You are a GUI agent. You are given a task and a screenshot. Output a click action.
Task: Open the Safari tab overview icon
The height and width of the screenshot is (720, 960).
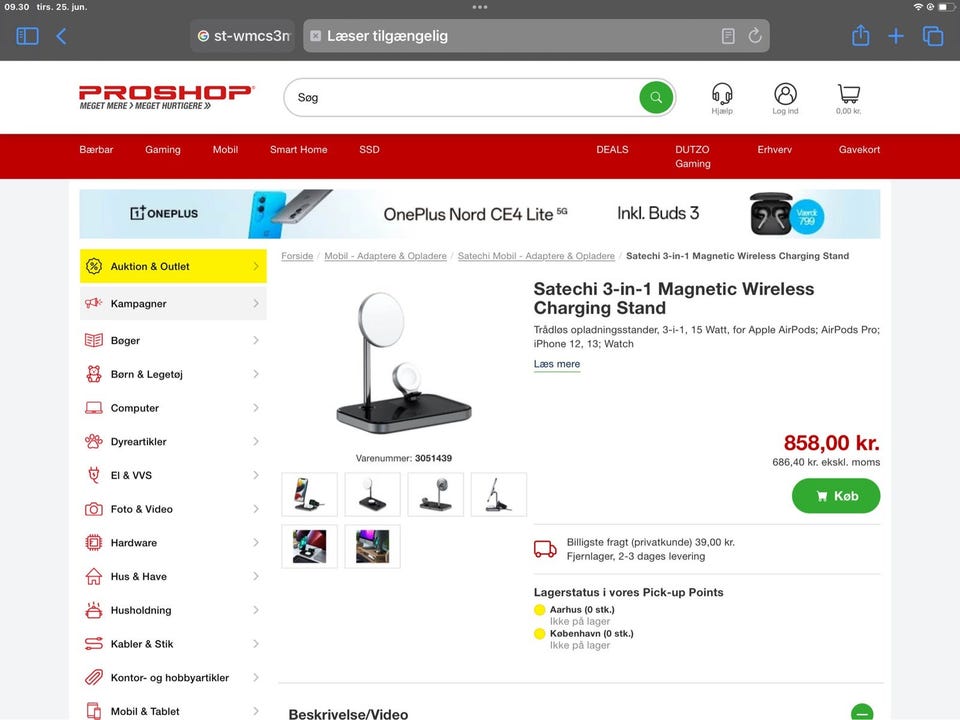coord(933,36)
